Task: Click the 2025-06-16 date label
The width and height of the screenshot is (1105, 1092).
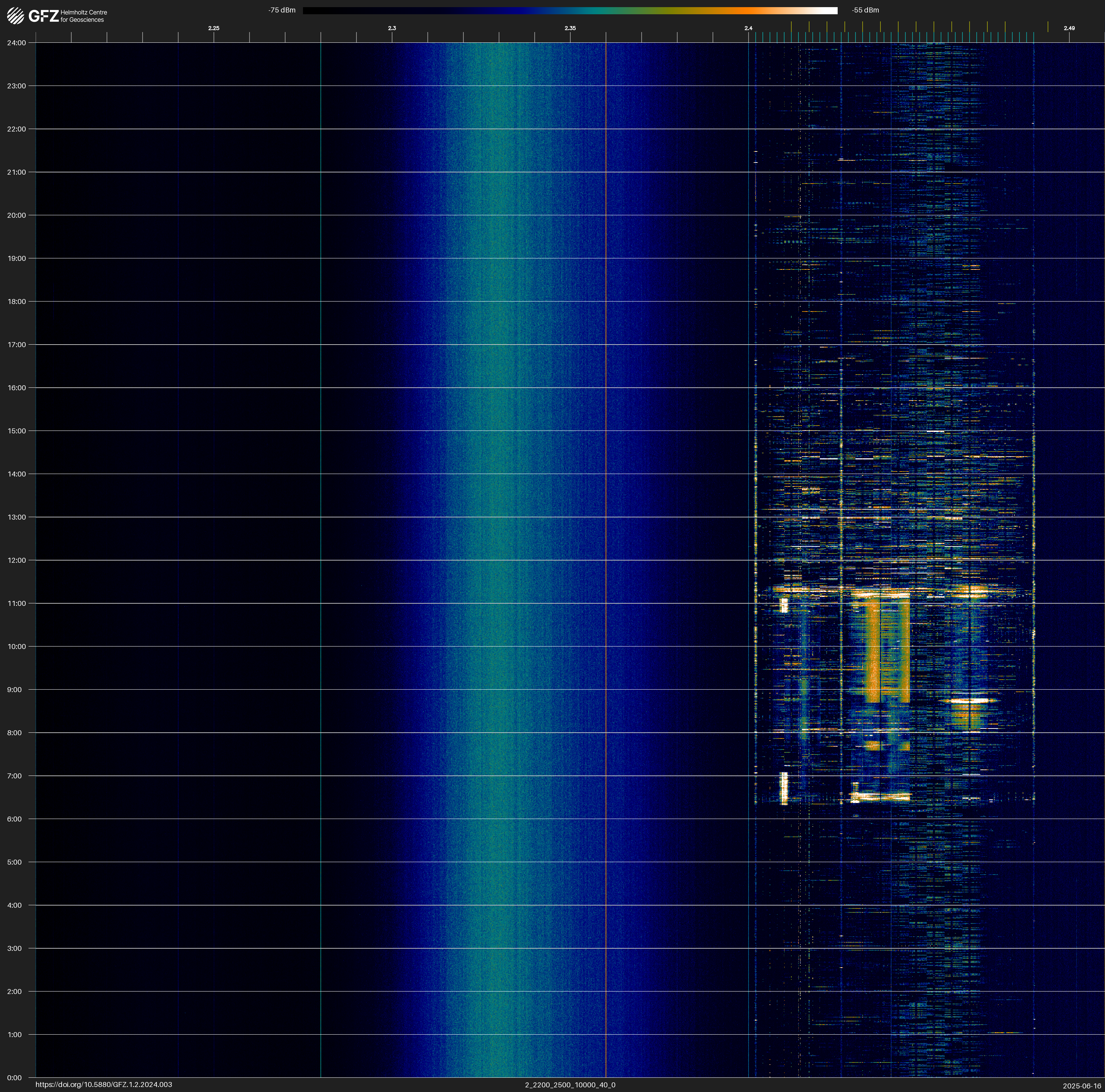Action: [x=1081, y=1086]
